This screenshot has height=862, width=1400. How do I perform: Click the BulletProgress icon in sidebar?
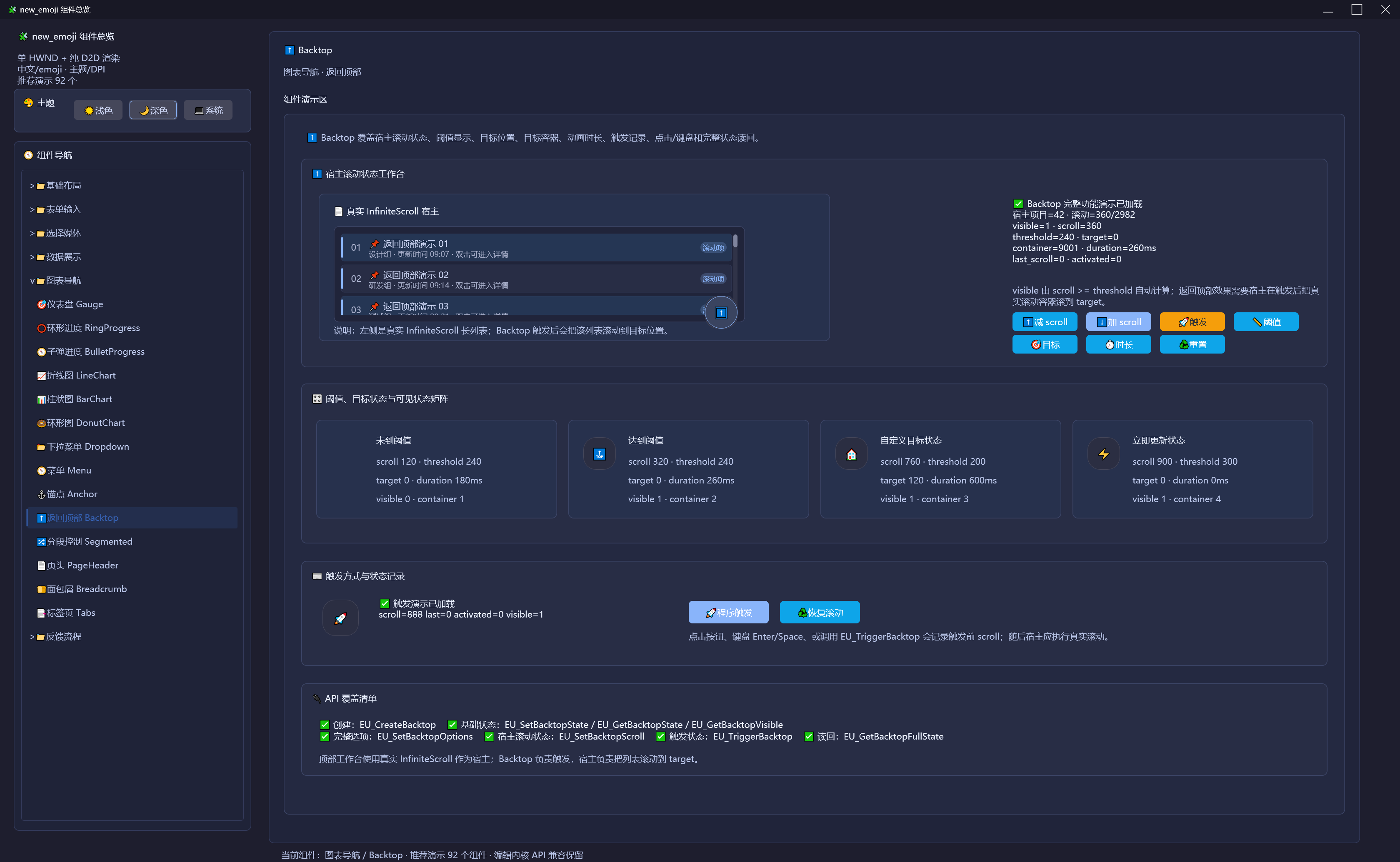[41, 352]
